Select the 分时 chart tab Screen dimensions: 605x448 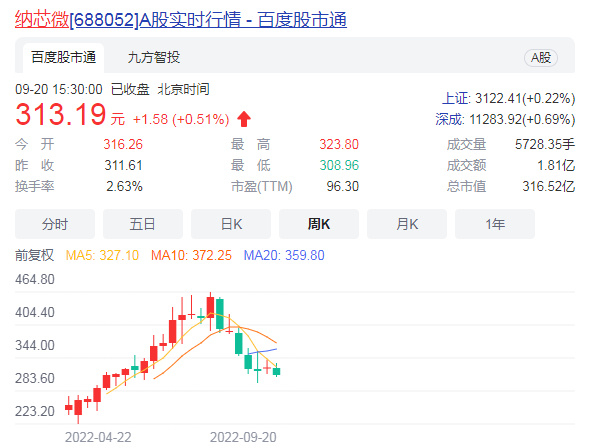[x=55, y=224]
